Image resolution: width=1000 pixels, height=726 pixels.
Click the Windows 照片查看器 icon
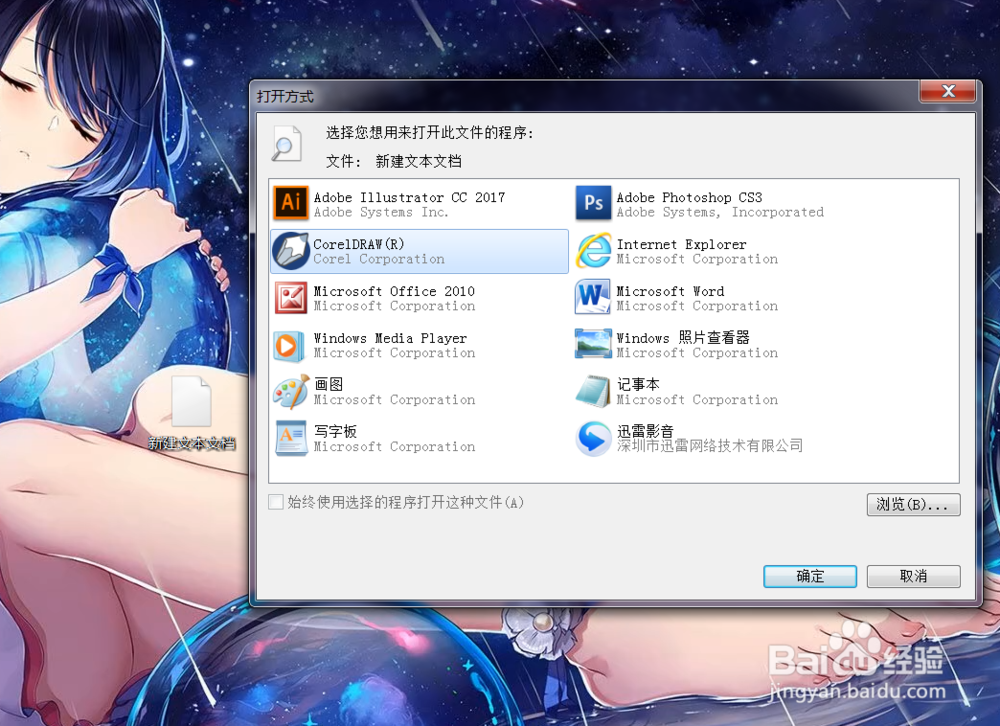pyautogui.click(x=593, y=344)
